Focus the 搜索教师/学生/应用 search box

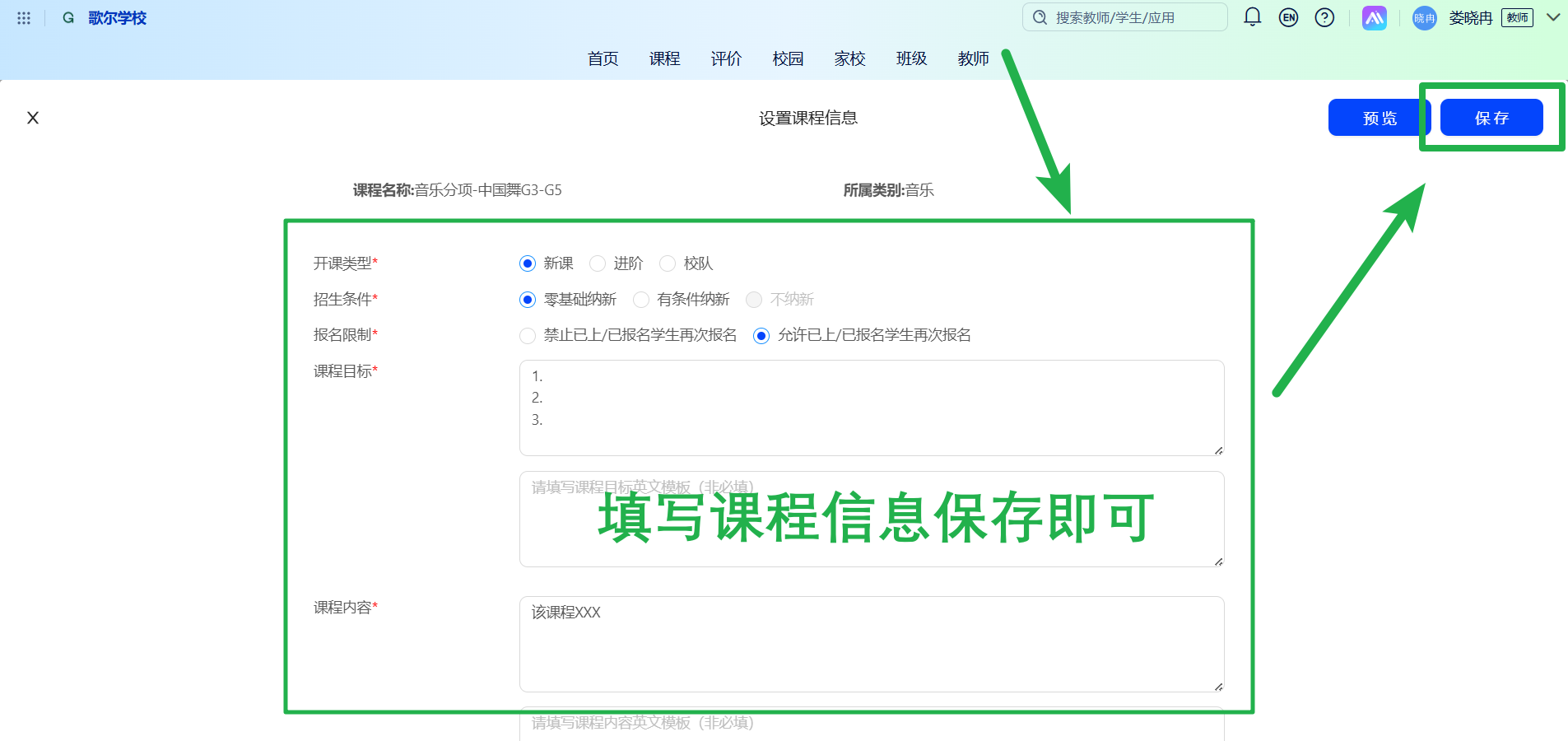(x=1125, y=17)
